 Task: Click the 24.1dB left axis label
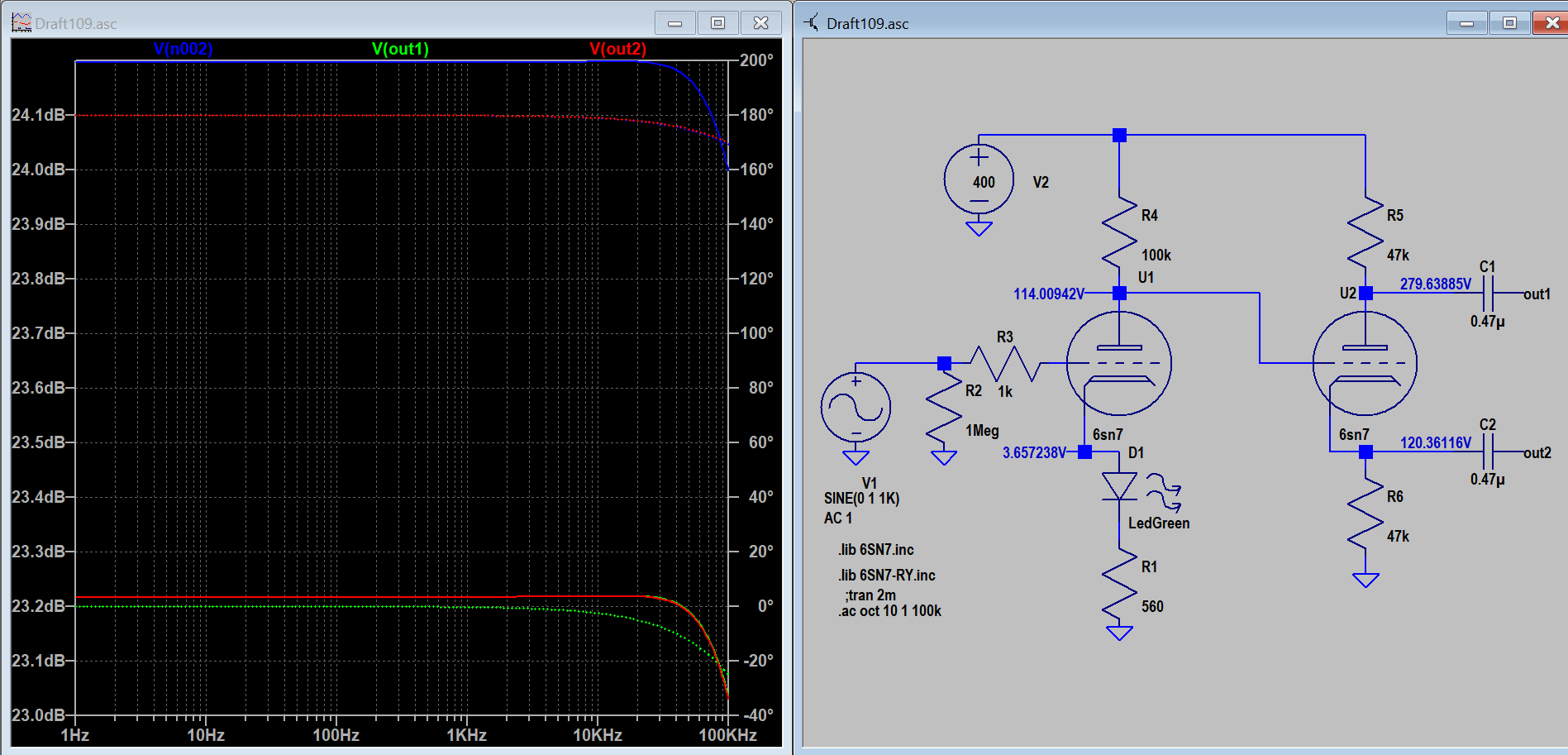(38, 115)
